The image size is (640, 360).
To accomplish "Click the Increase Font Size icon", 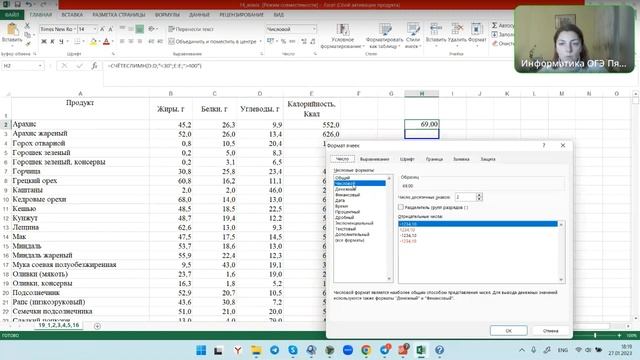I will tap(102, 29).
